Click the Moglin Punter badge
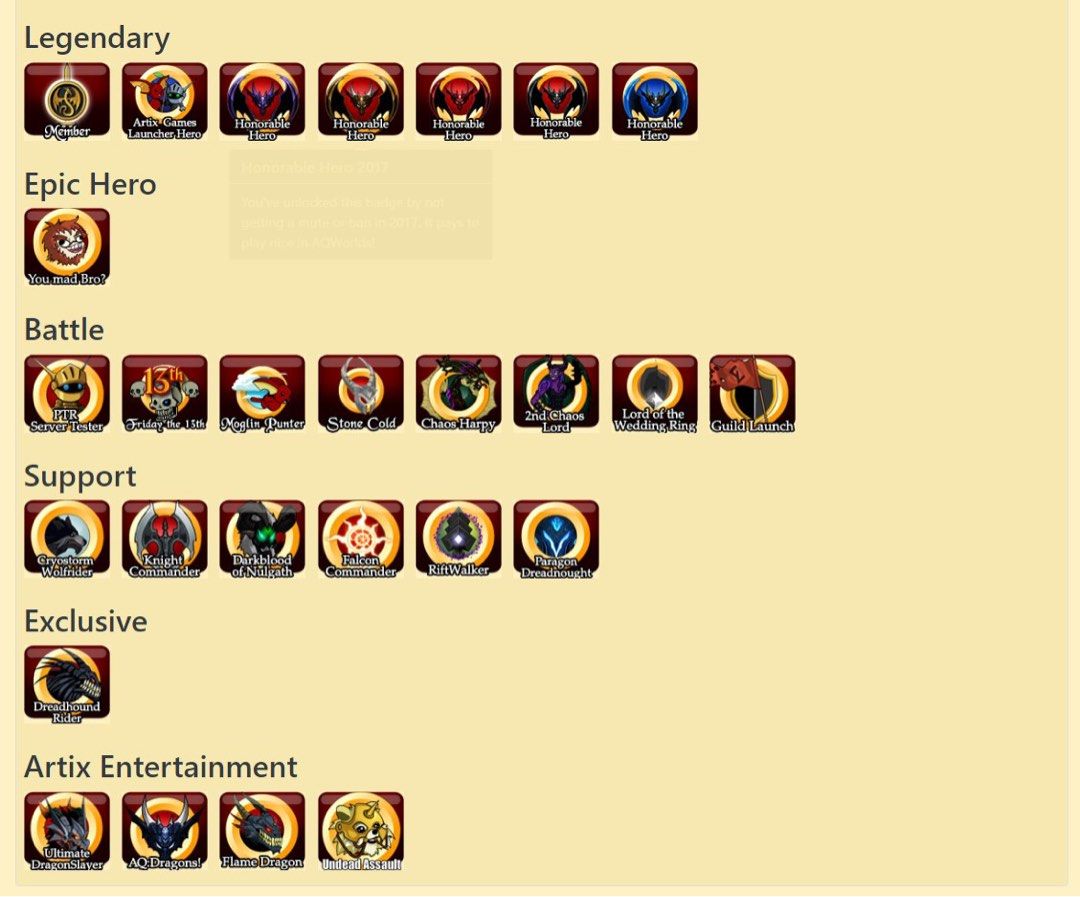 [262, 393]
